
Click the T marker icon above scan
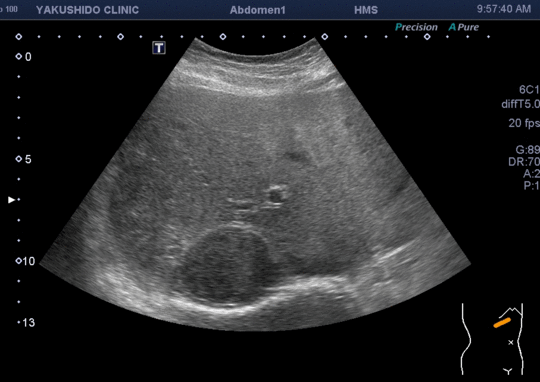(159, 48)
